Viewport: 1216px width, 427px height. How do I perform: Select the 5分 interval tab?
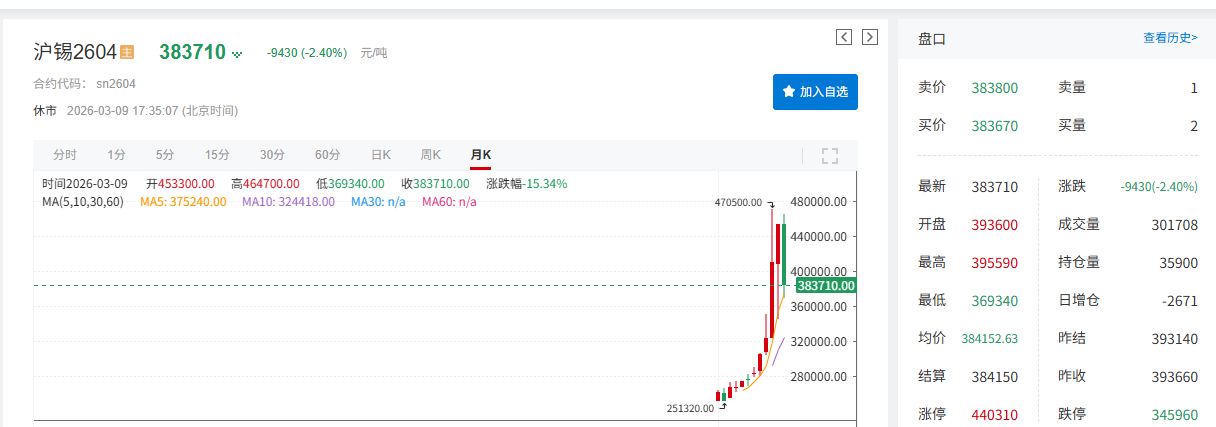pyautogui.click(x=165, y=155)
